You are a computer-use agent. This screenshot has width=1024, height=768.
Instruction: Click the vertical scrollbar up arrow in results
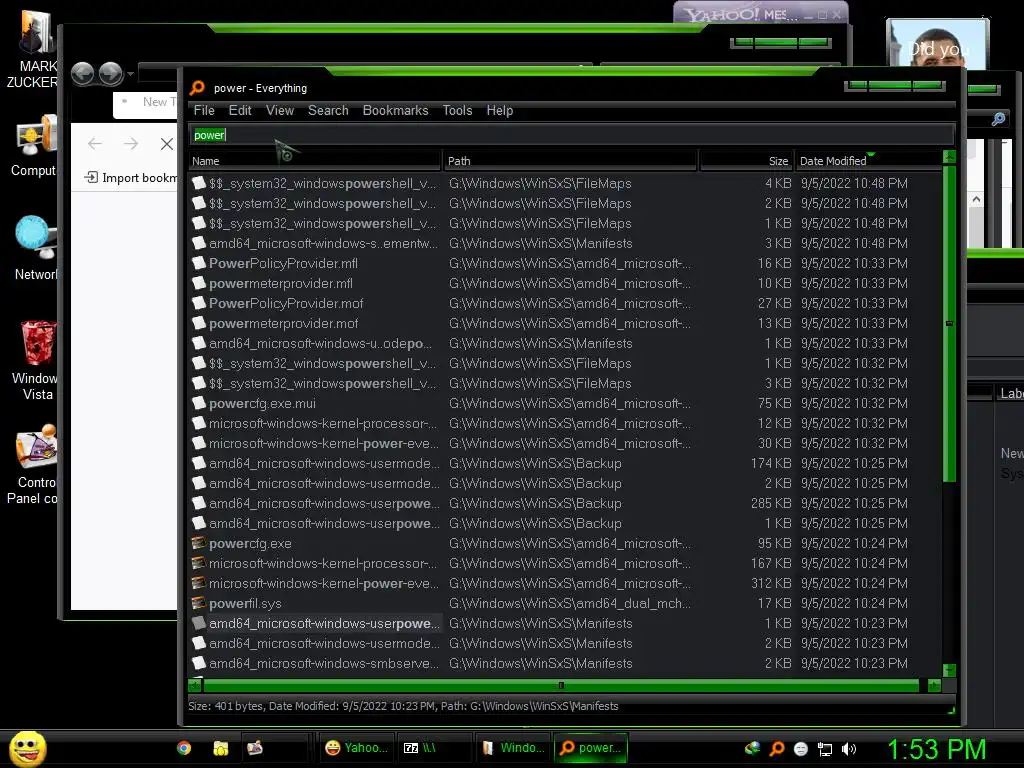(x=950, y=157)
